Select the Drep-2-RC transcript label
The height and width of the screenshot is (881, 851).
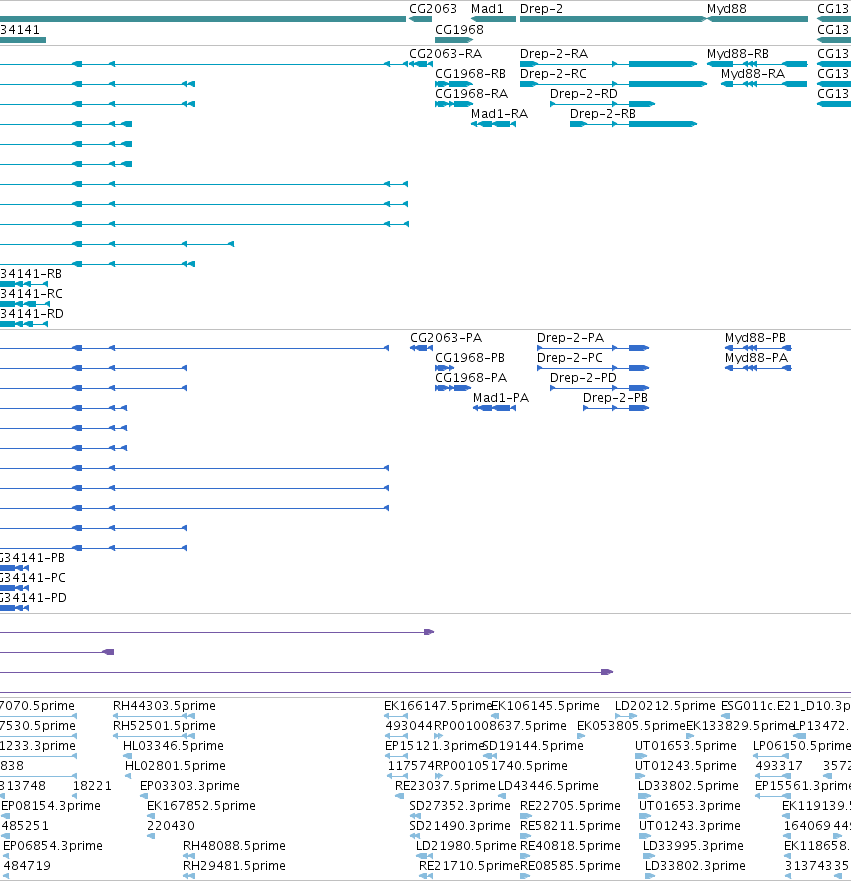coord(553,74)
